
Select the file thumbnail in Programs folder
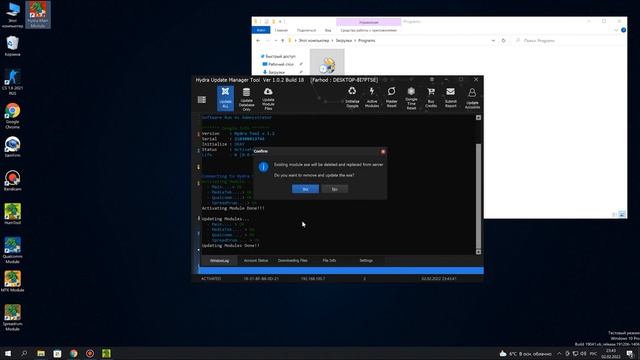coord(327,62)
